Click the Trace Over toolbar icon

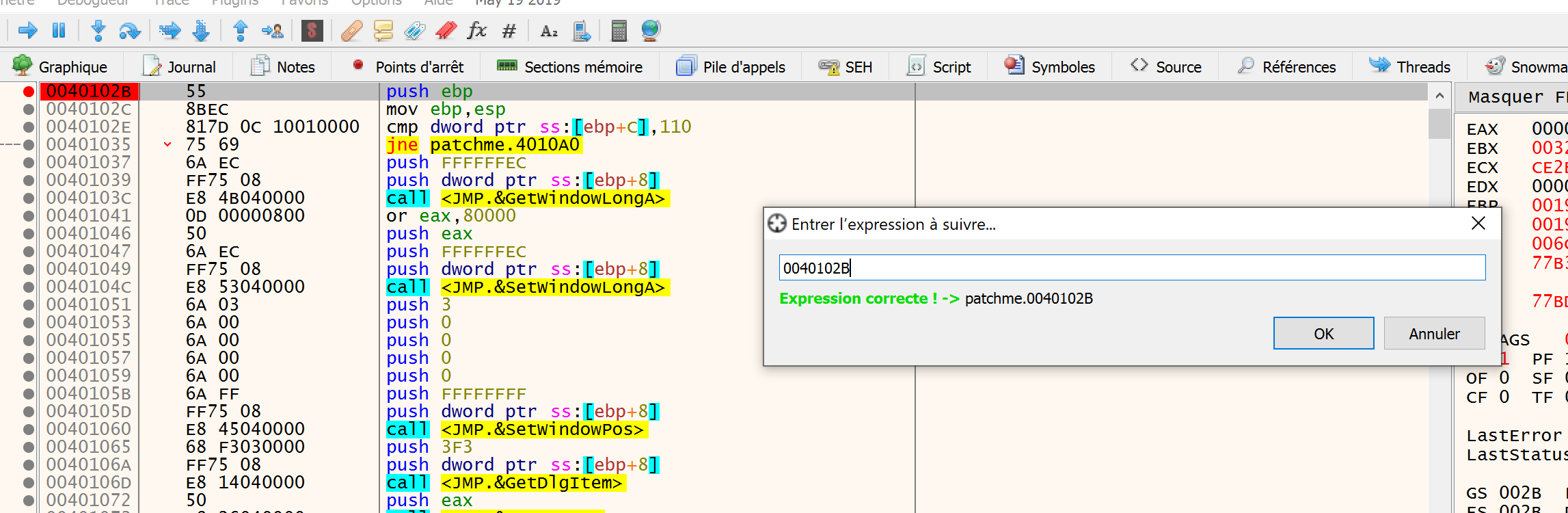tap(202, 30)
